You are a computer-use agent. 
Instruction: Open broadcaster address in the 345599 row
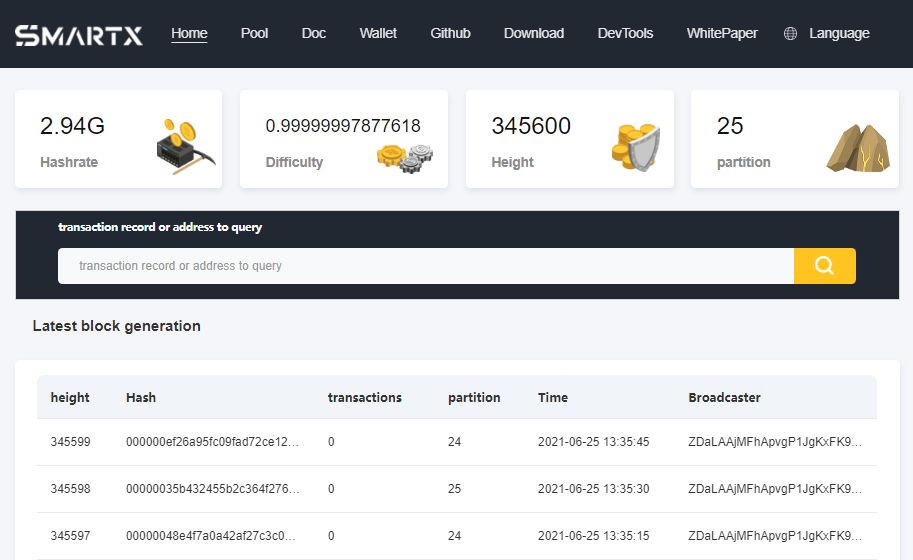775,442
